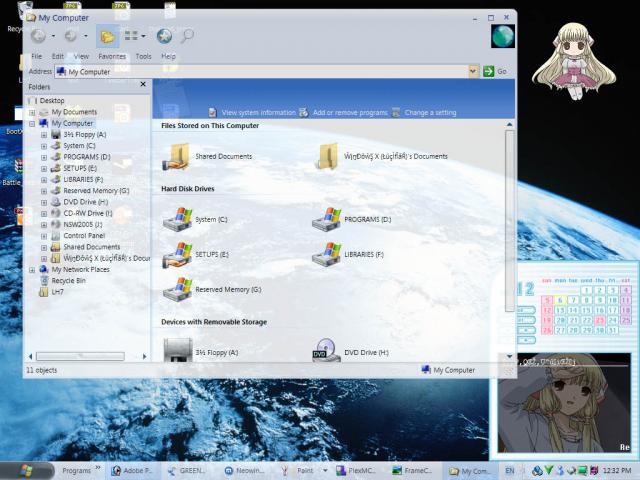The image size is (640, 480).
Task: Toggle the Folders pane toolbar button
Action: 107,37
